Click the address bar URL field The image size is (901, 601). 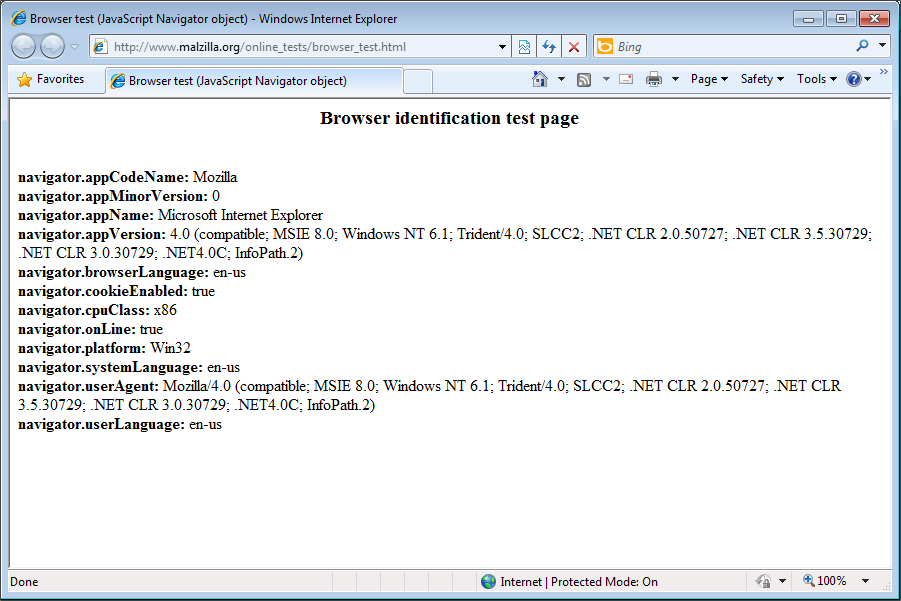point(299,47)
